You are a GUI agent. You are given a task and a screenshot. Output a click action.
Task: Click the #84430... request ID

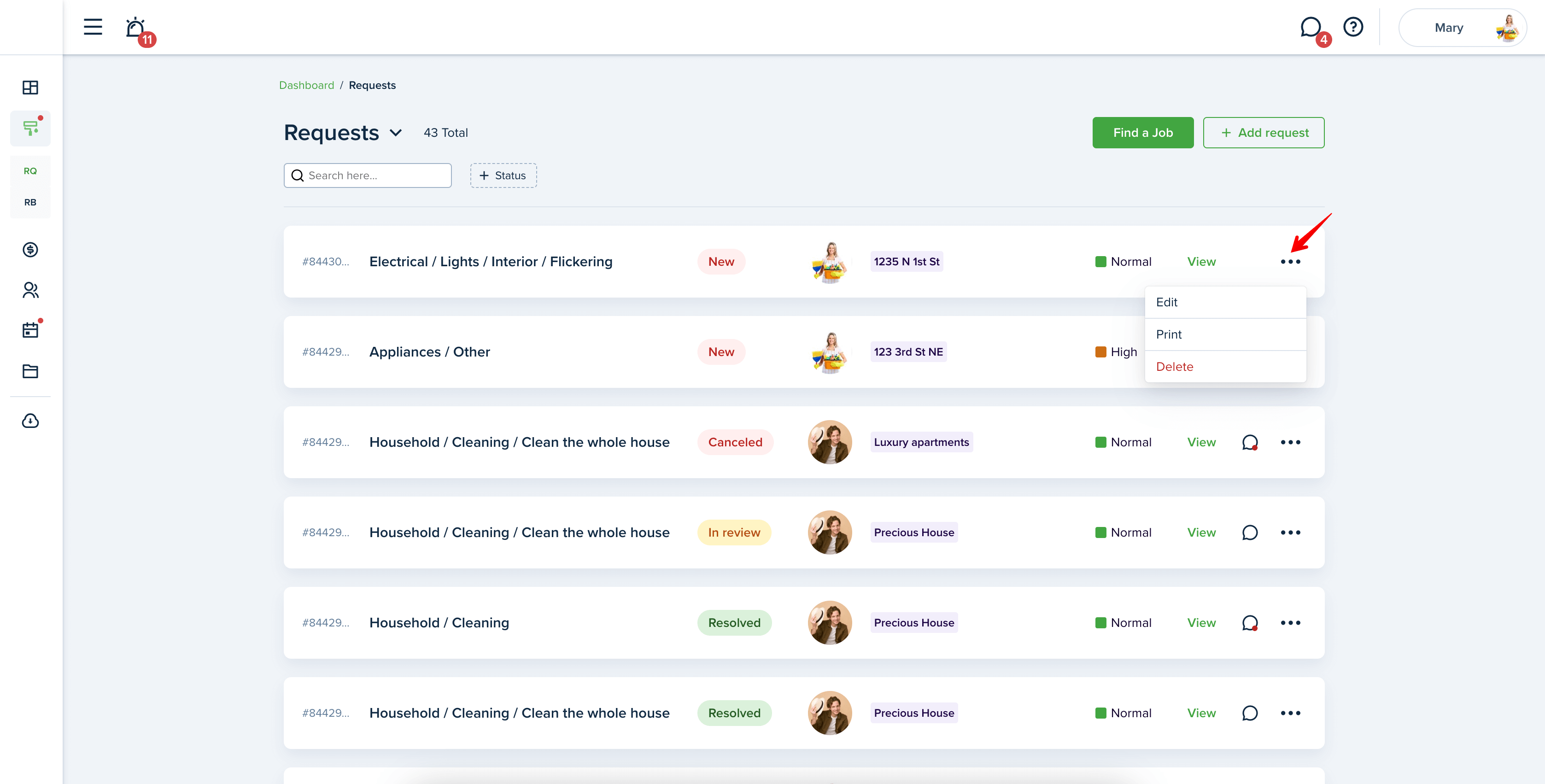(326, 262)
